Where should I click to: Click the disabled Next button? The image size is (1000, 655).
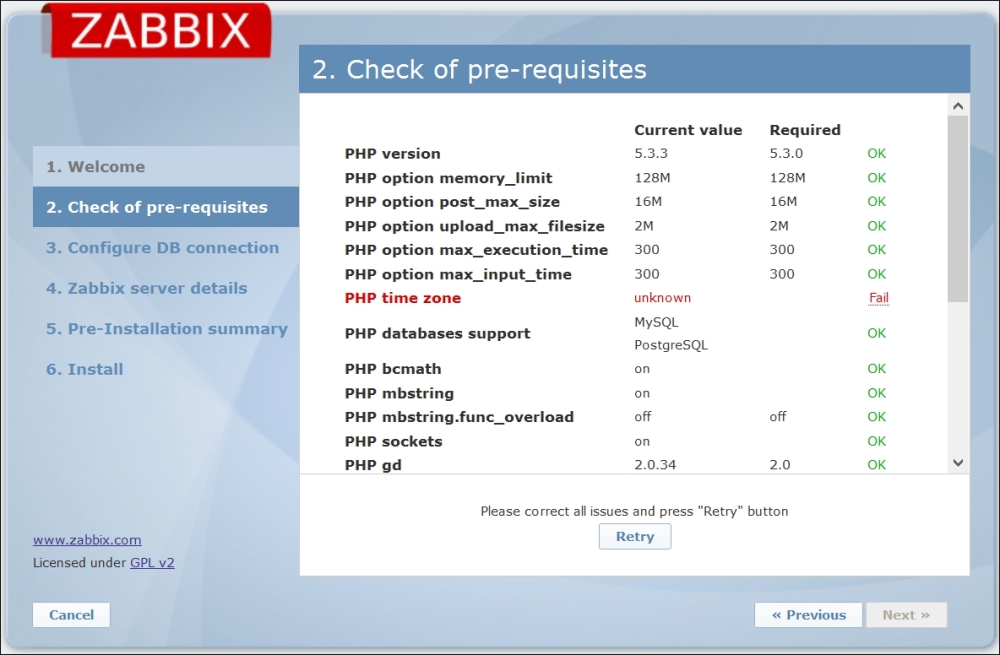pyautogui.click(x=906, y=615)
